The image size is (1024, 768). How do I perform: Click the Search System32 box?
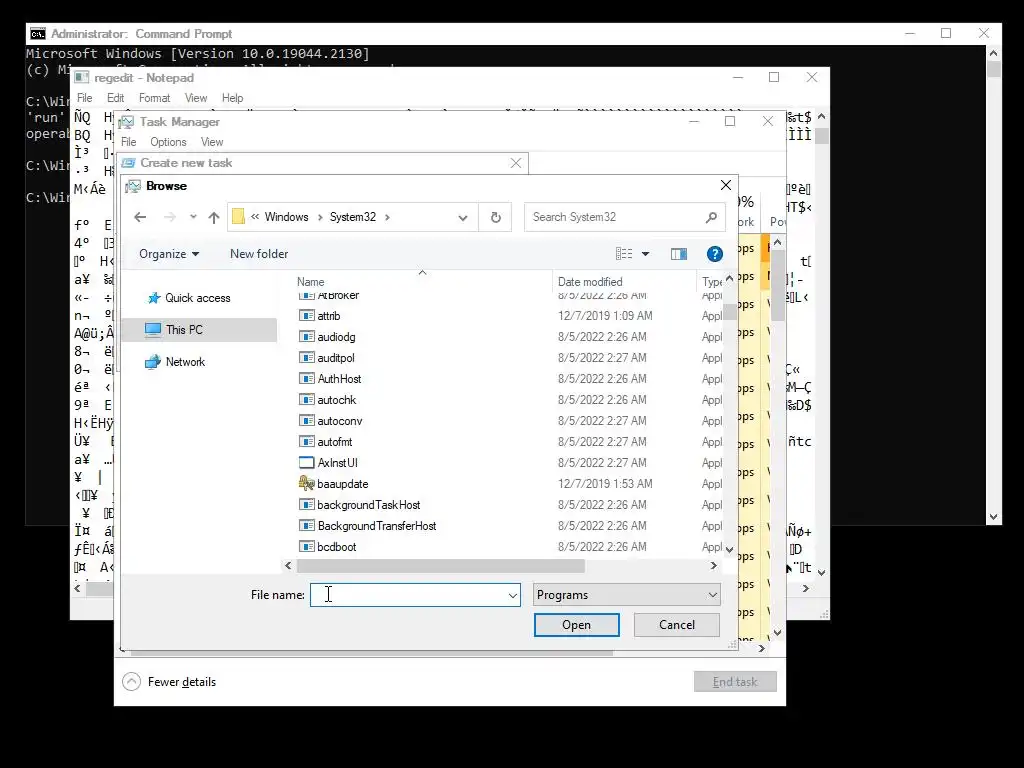(x=625, y=217)
